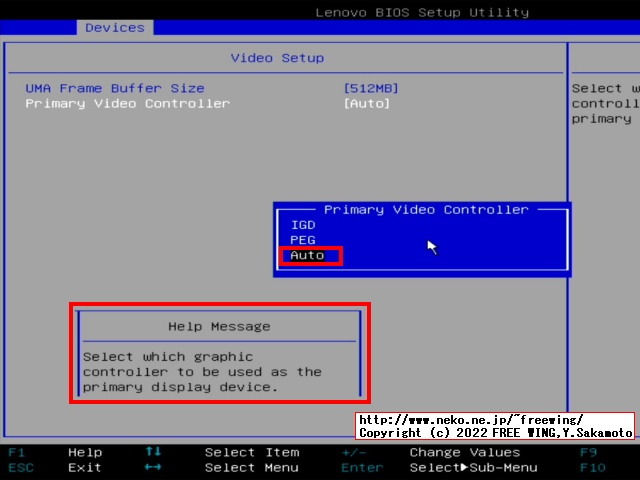Open the [512MB] frame buffer value
Viewport: 640px width, 480px height.
[x=370, y=88]
